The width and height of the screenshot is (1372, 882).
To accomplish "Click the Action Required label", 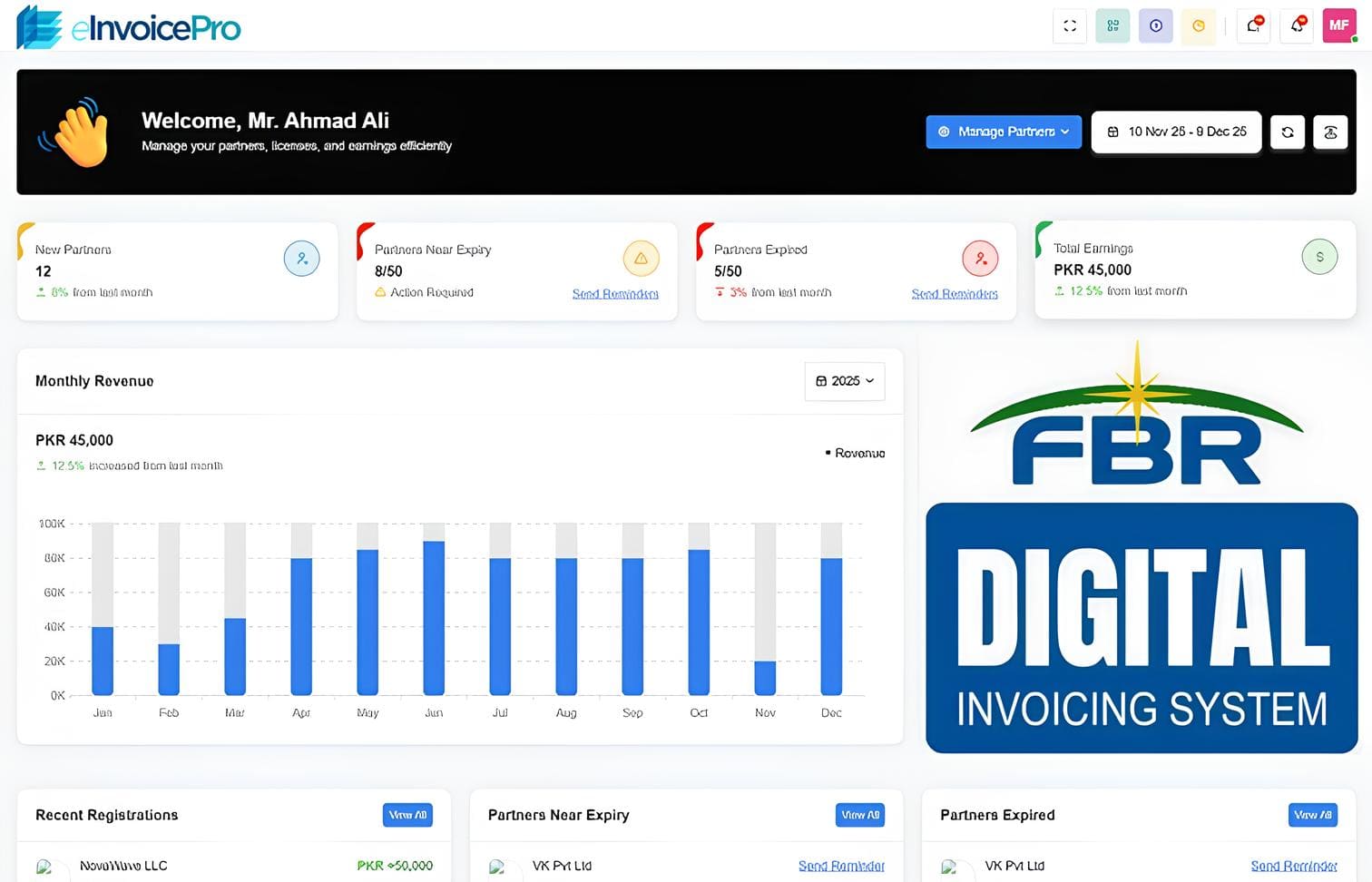I will [431, 292].
